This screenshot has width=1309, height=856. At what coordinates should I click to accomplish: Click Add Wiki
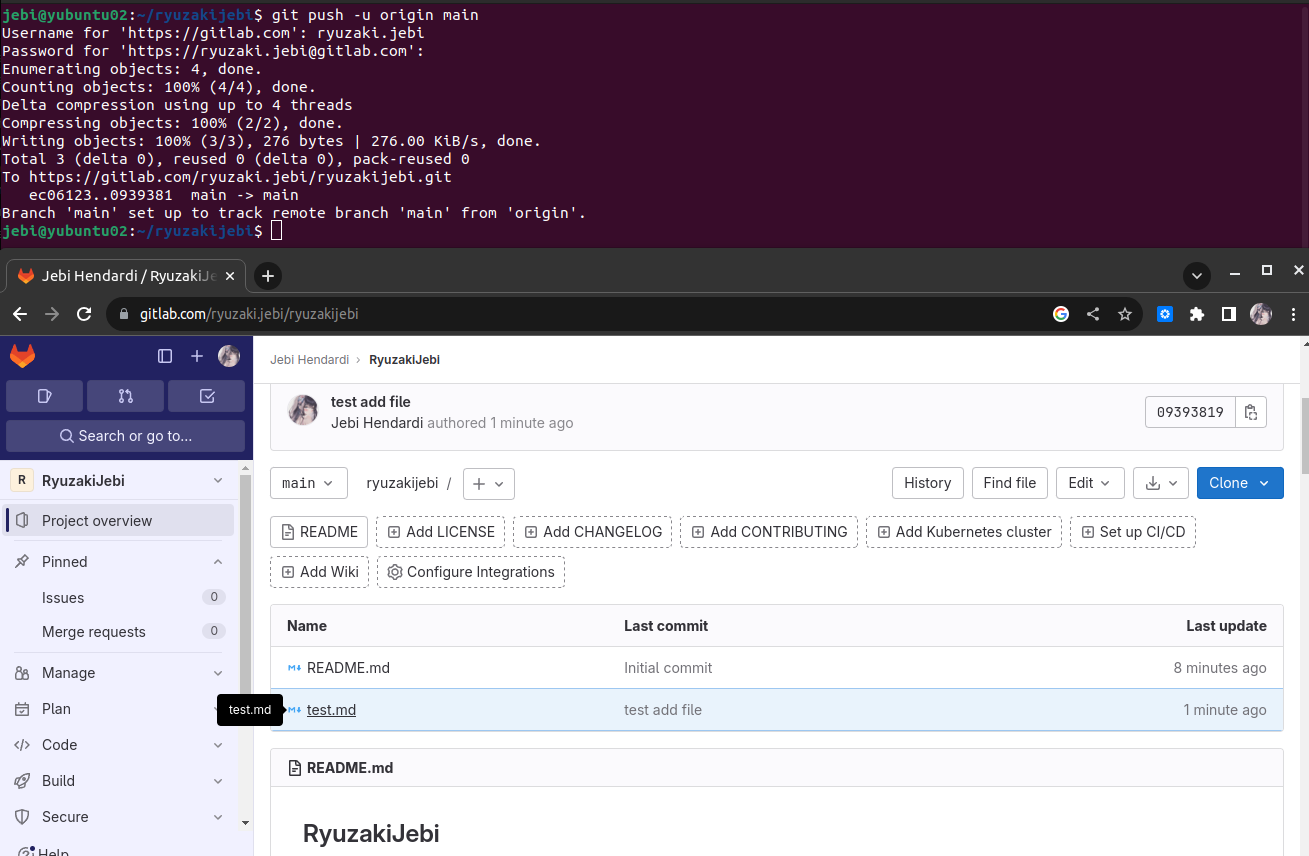point(319,572)
